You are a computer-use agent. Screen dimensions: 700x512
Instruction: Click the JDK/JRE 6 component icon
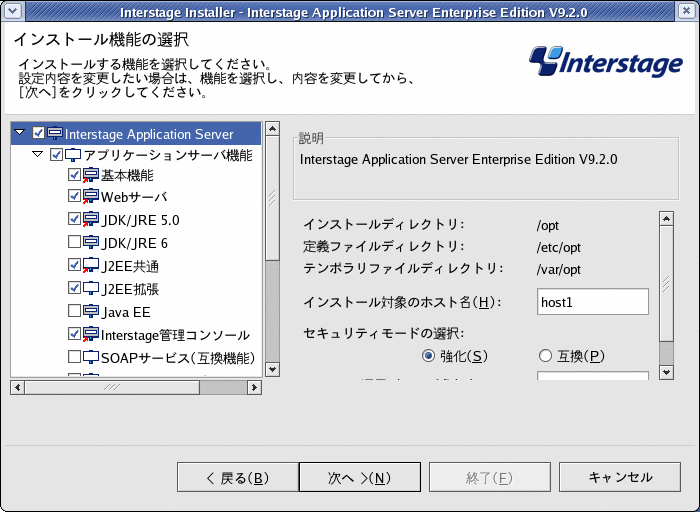pos(91,242)
